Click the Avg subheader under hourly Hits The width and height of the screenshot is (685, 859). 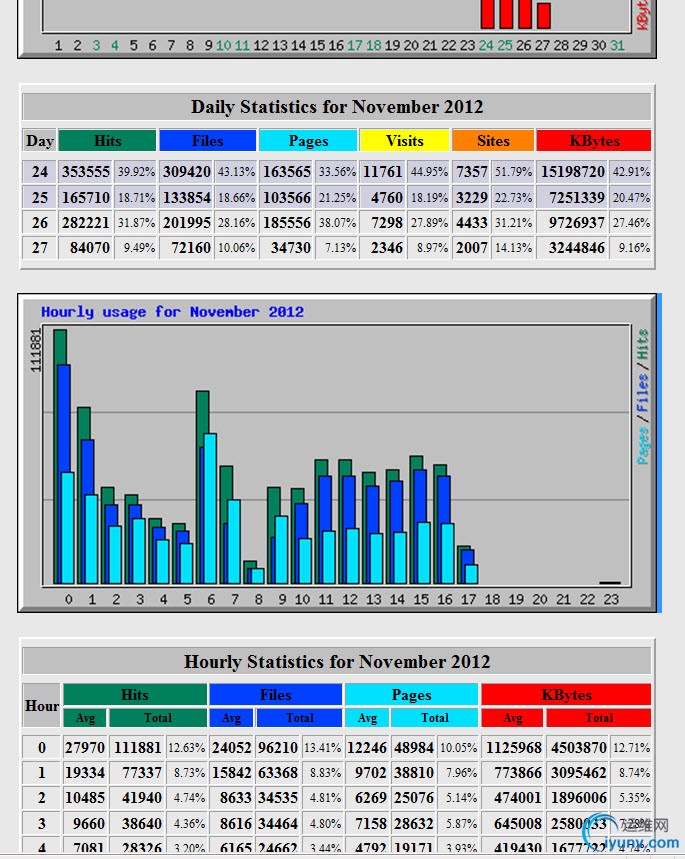pyautogui.click(x=85, y=718)
